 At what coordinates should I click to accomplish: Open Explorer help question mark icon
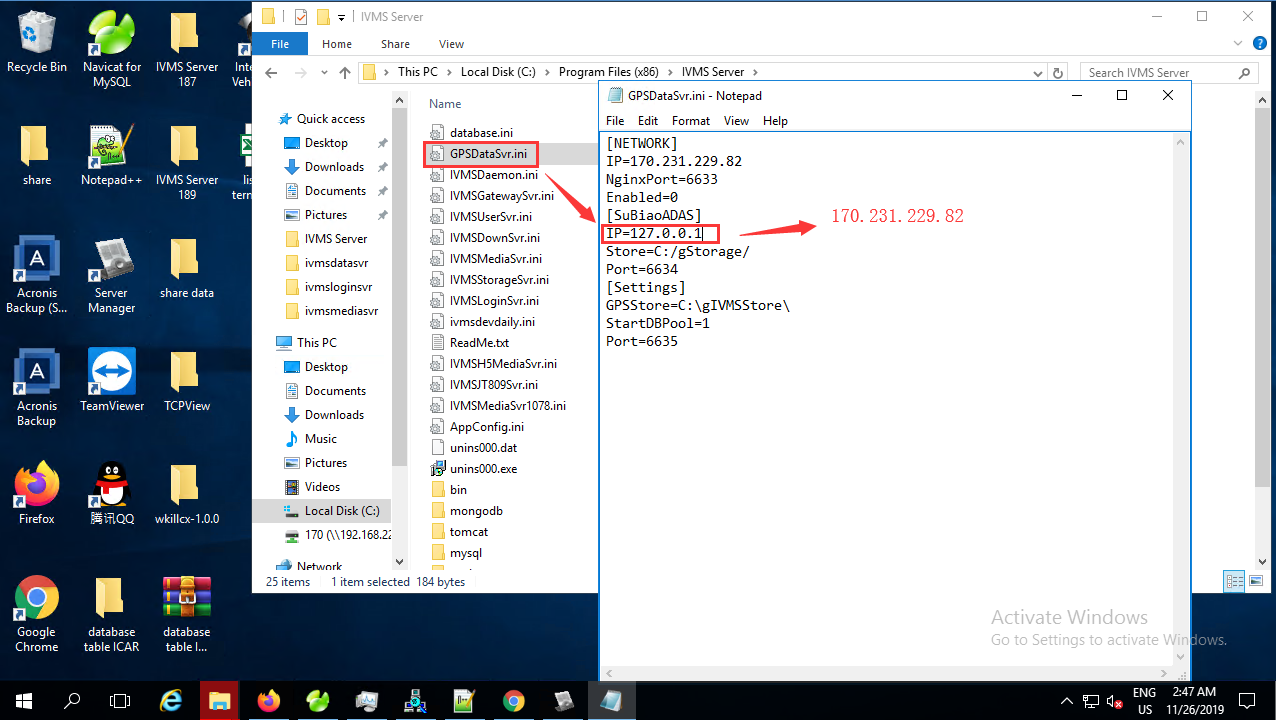tap(1259, 44)
